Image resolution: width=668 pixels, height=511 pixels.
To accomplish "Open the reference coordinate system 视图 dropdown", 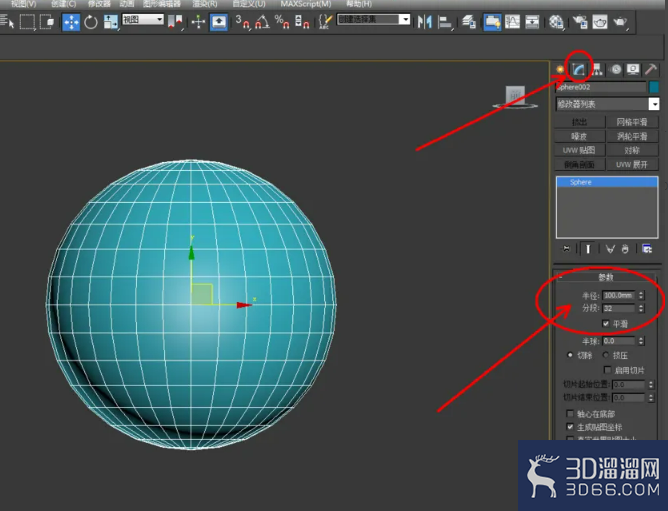I will (143, 19).
